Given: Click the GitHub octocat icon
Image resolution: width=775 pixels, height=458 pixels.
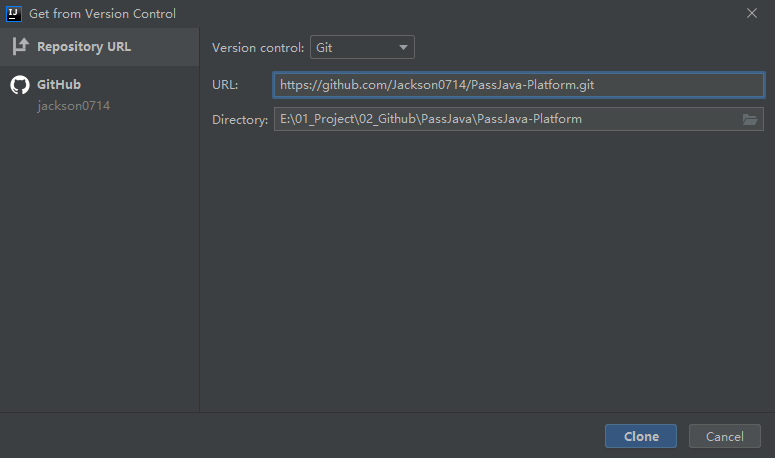Looking at the screenshot, I should [x=20, y=85].
